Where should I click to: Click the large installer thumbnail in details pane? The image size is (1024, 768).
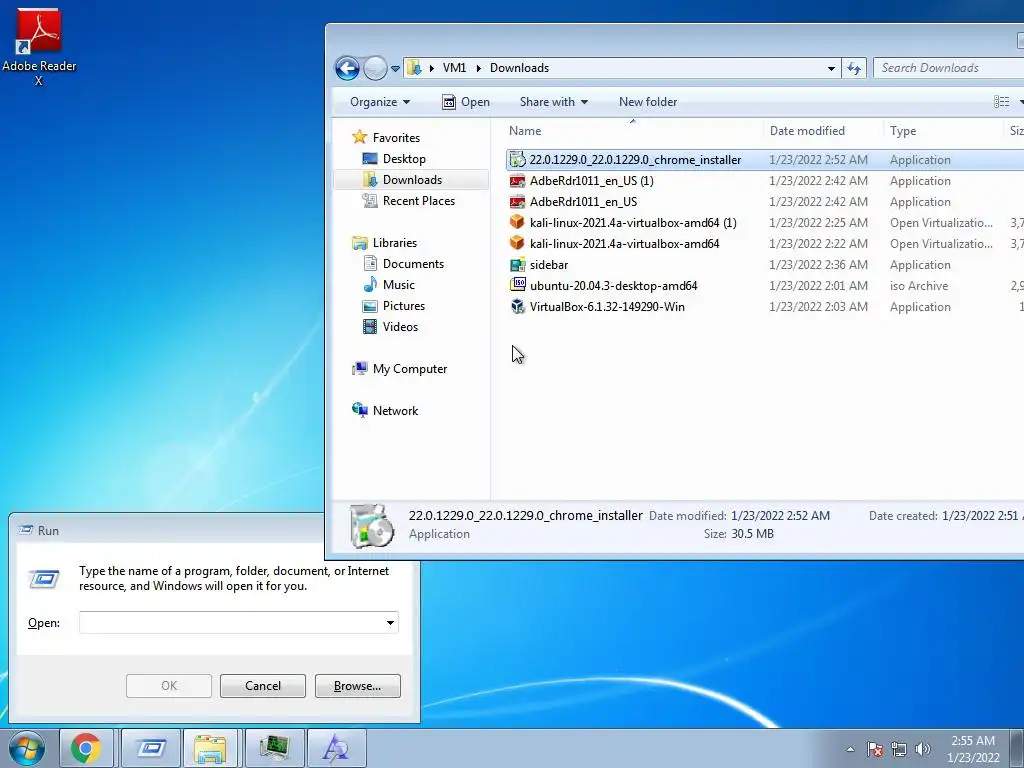(371, 525)
